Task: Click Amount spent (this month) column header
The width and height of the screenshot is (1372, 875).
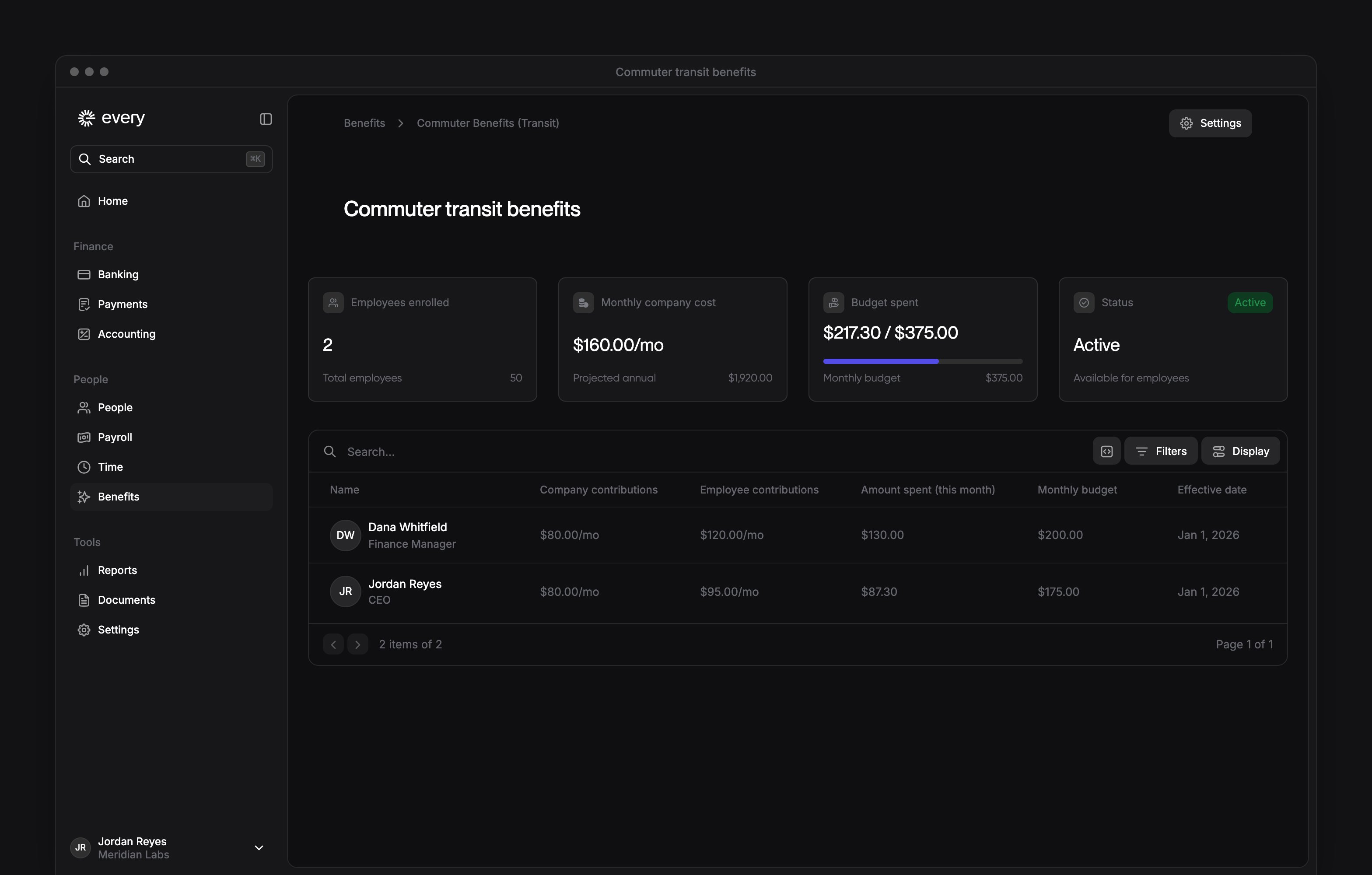Action: tap(927, 490)
